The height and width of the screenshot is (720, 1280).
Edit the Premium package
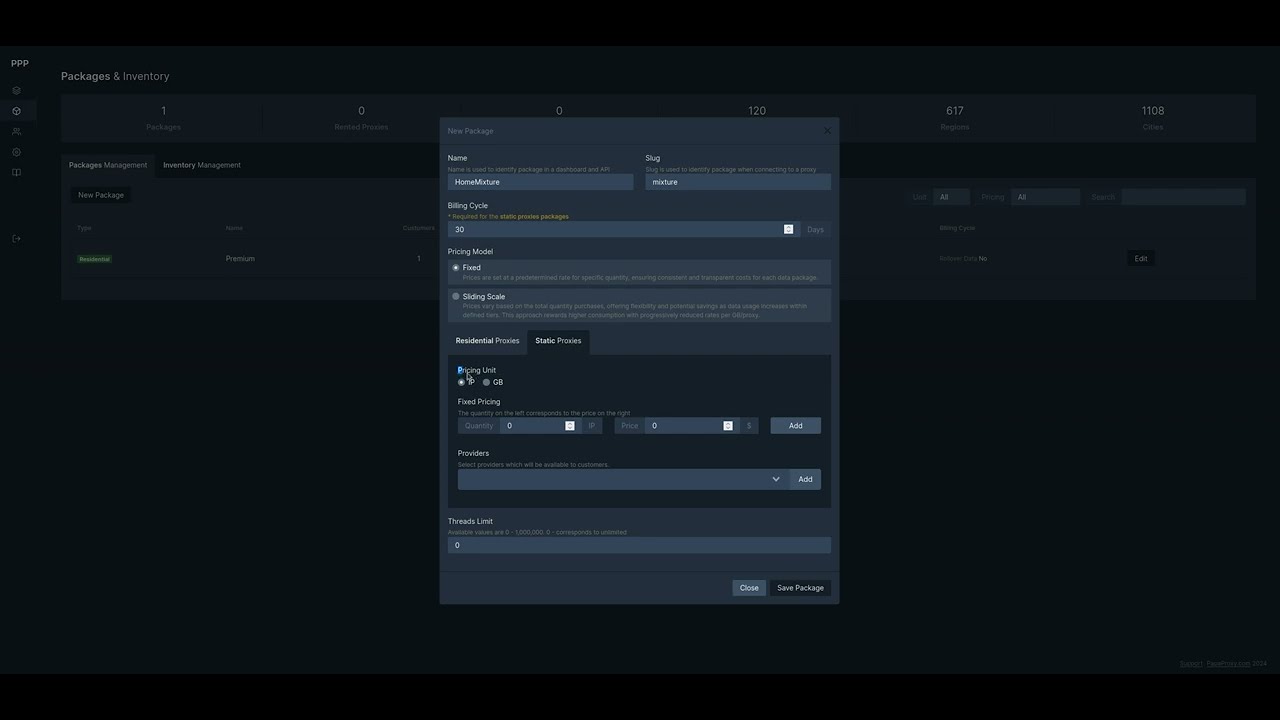pyautogui.click(x=1140, y=259)
